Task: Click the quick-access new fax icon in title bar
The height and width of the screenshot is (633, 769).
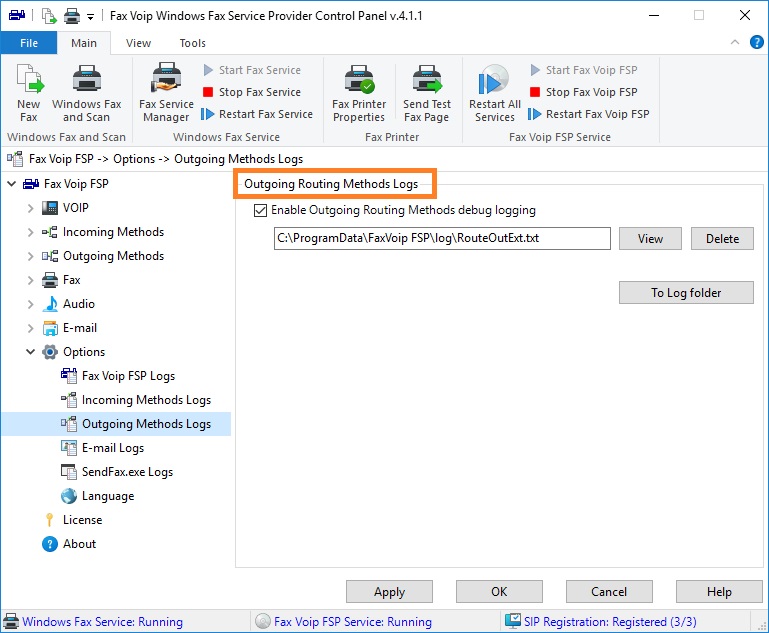Action: point(49,16)
